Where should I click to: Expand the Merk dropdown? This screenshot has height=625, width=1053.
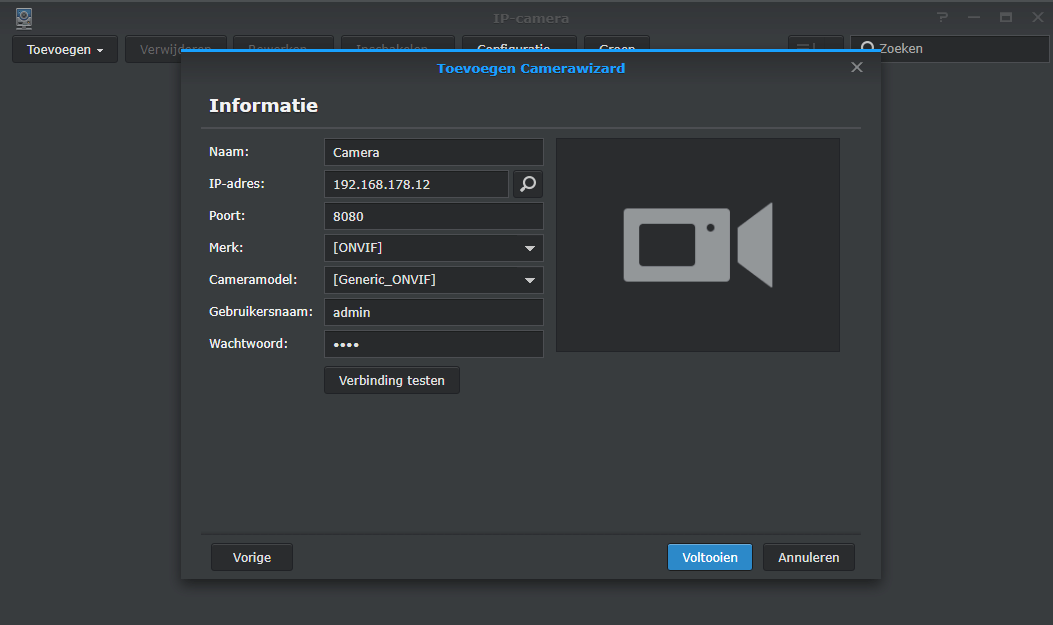tap(529, 248)
